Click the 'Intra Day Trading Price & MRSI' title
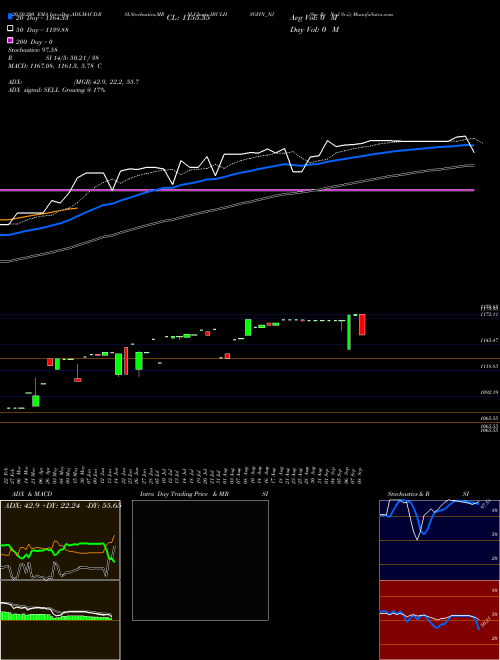Viewport: 500px width, 660px height. (204, 494)
